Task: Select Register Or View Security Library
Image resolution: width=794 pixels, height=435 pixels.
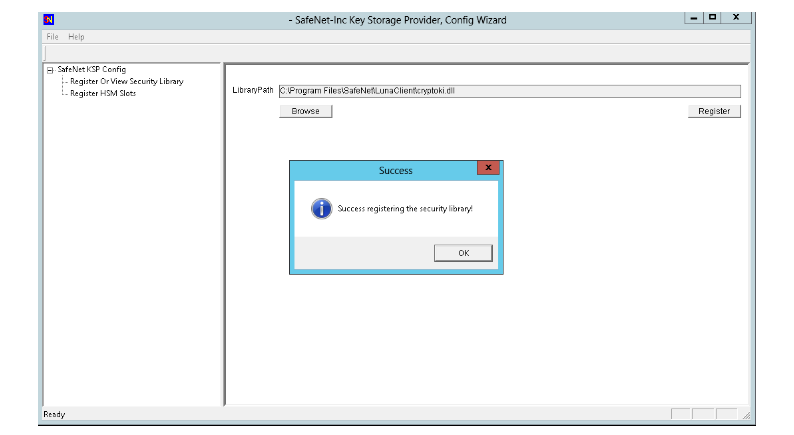Action: point(127,81)
